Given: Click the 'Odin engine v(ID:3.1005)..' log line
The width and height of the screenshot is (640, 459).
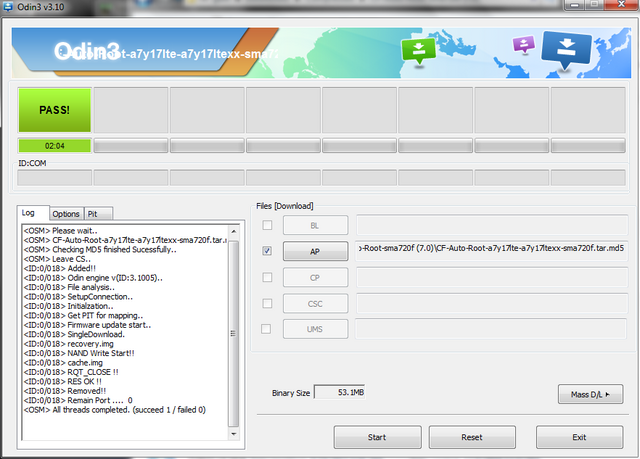Looking at the screenshot, I should click(x=93, y=278).
